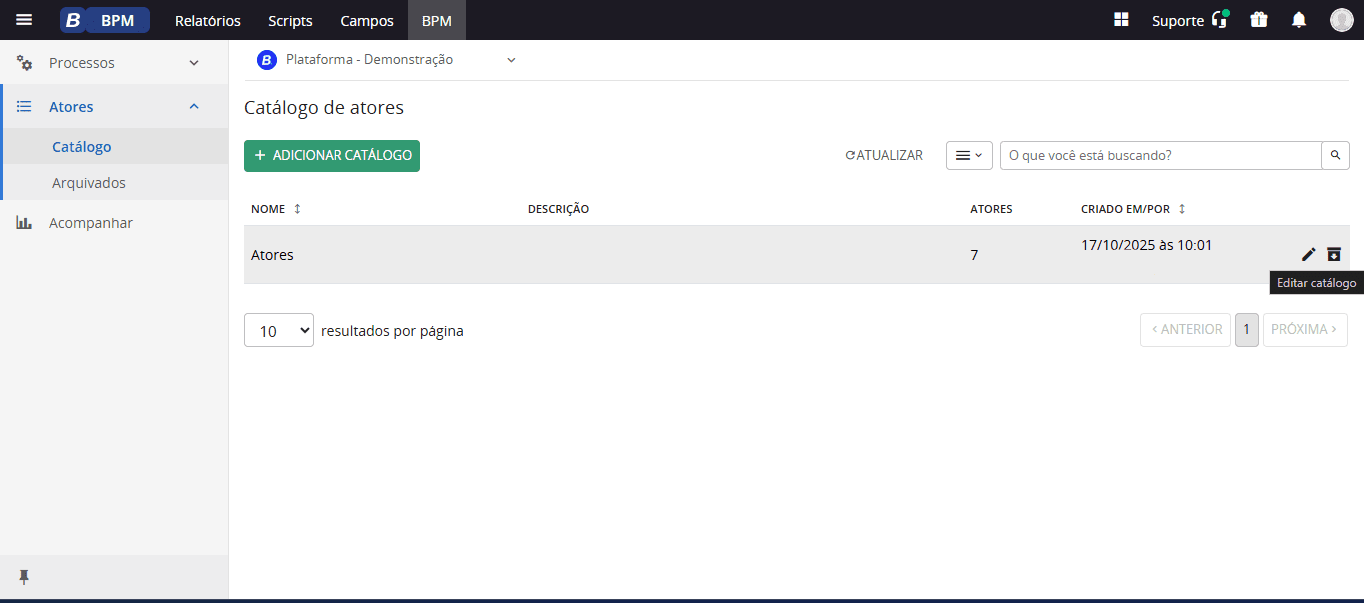Click the Suporte headset icon
The width and height of the screenshot is (1364, 603).
click(1219, 20)
